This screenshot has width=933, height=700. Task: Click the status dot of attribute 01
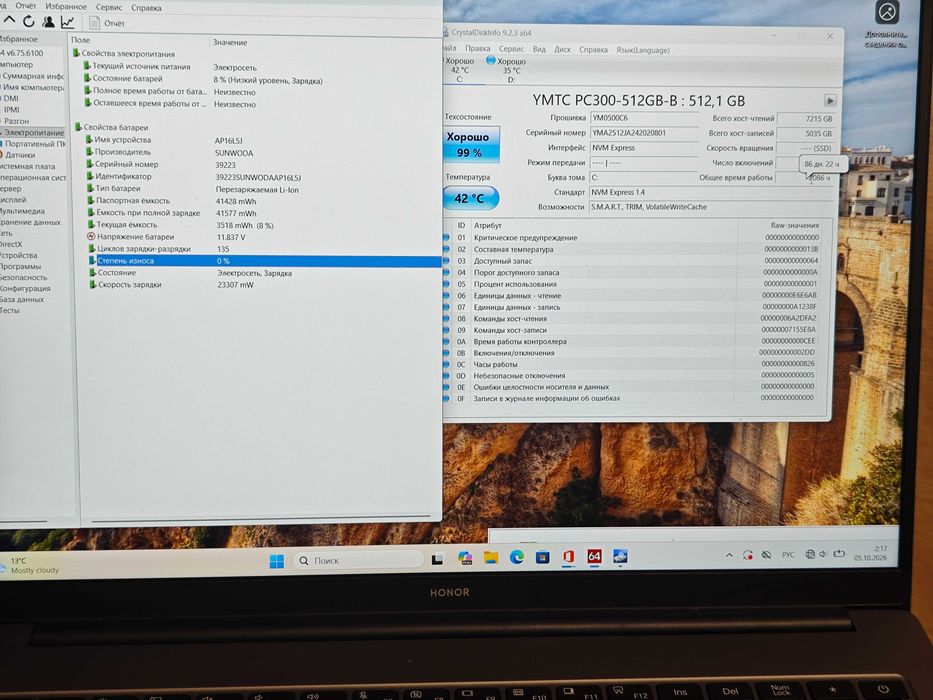pos(447,238)
